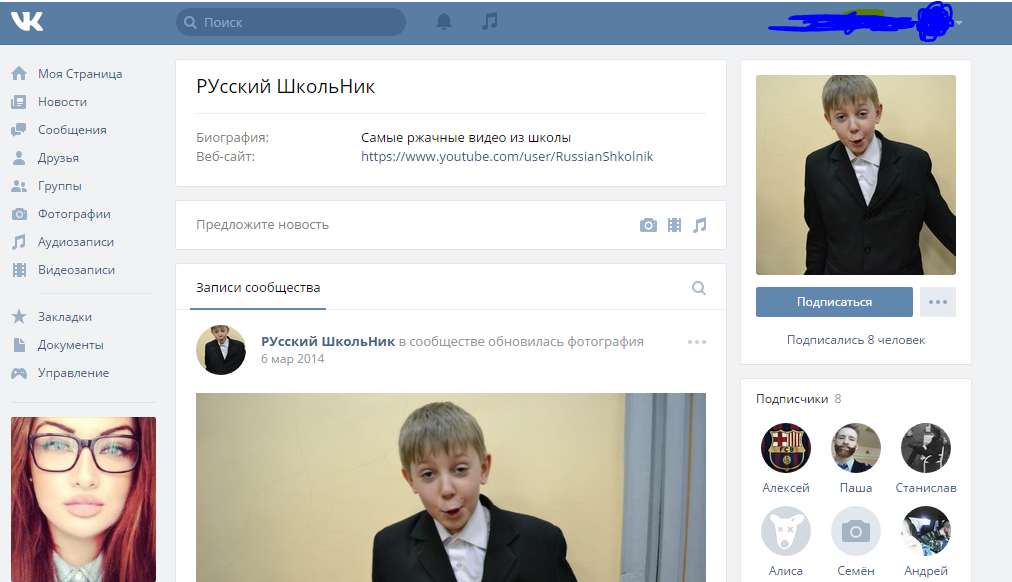Open Сообщения messages icon in sidebar

(x=19, y=130)
